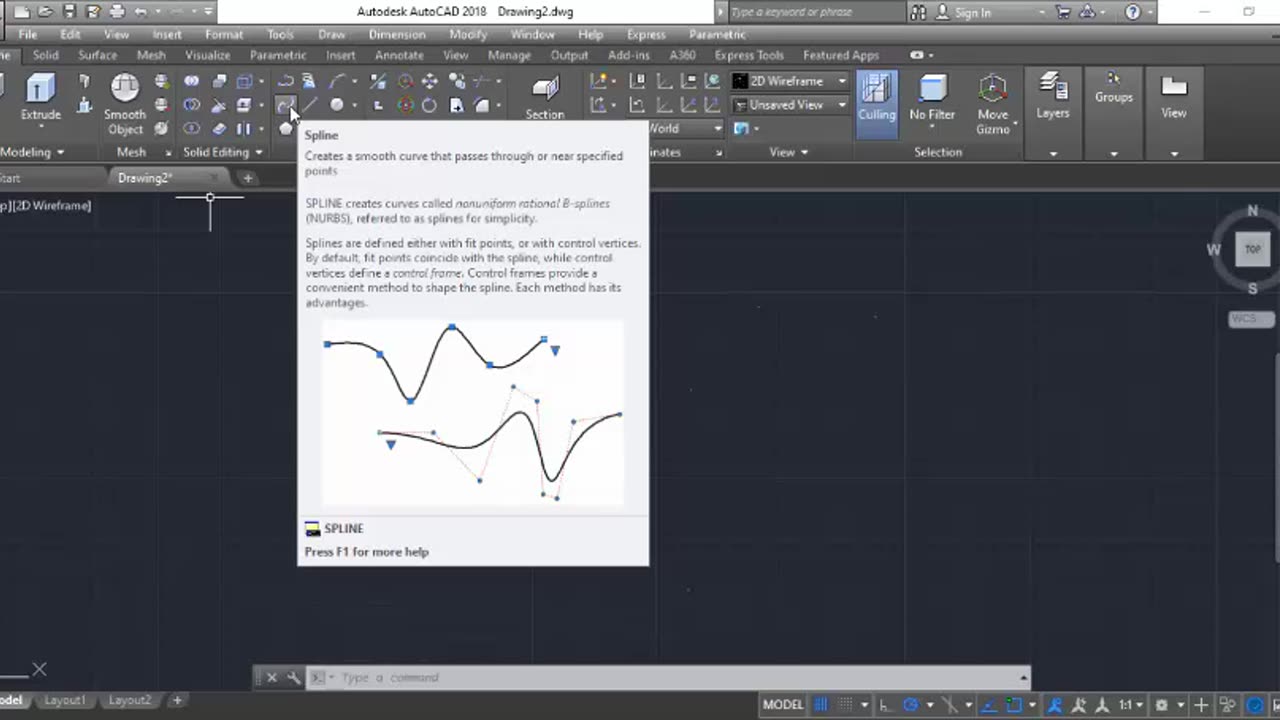Viewport: 1280px width, 720px height.
Task: Click Undo in the quick access toolbar
Action: point(141,12)
